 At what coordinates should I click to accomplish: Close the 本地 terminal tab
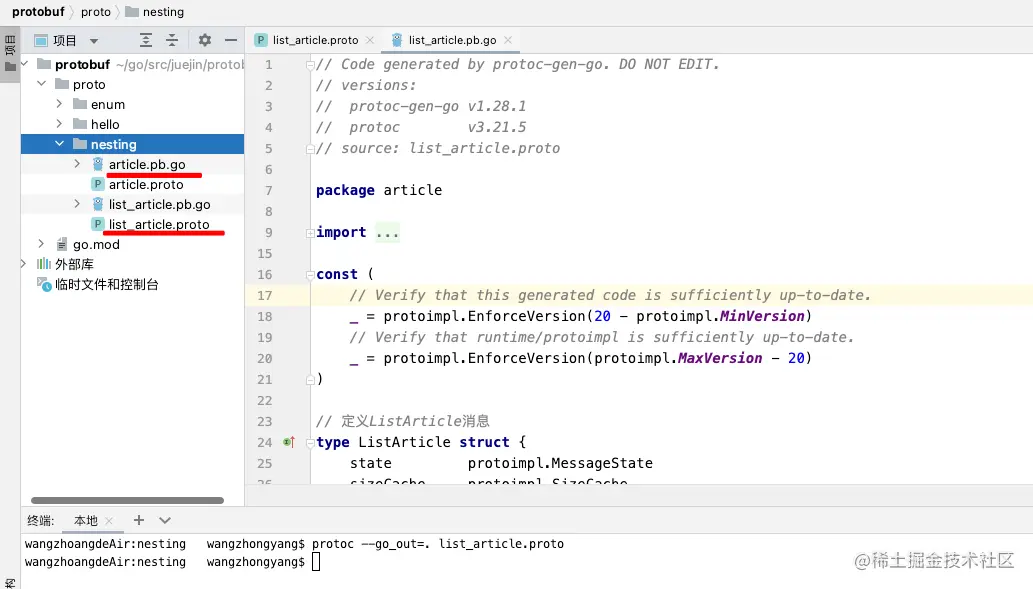[109, 520]
